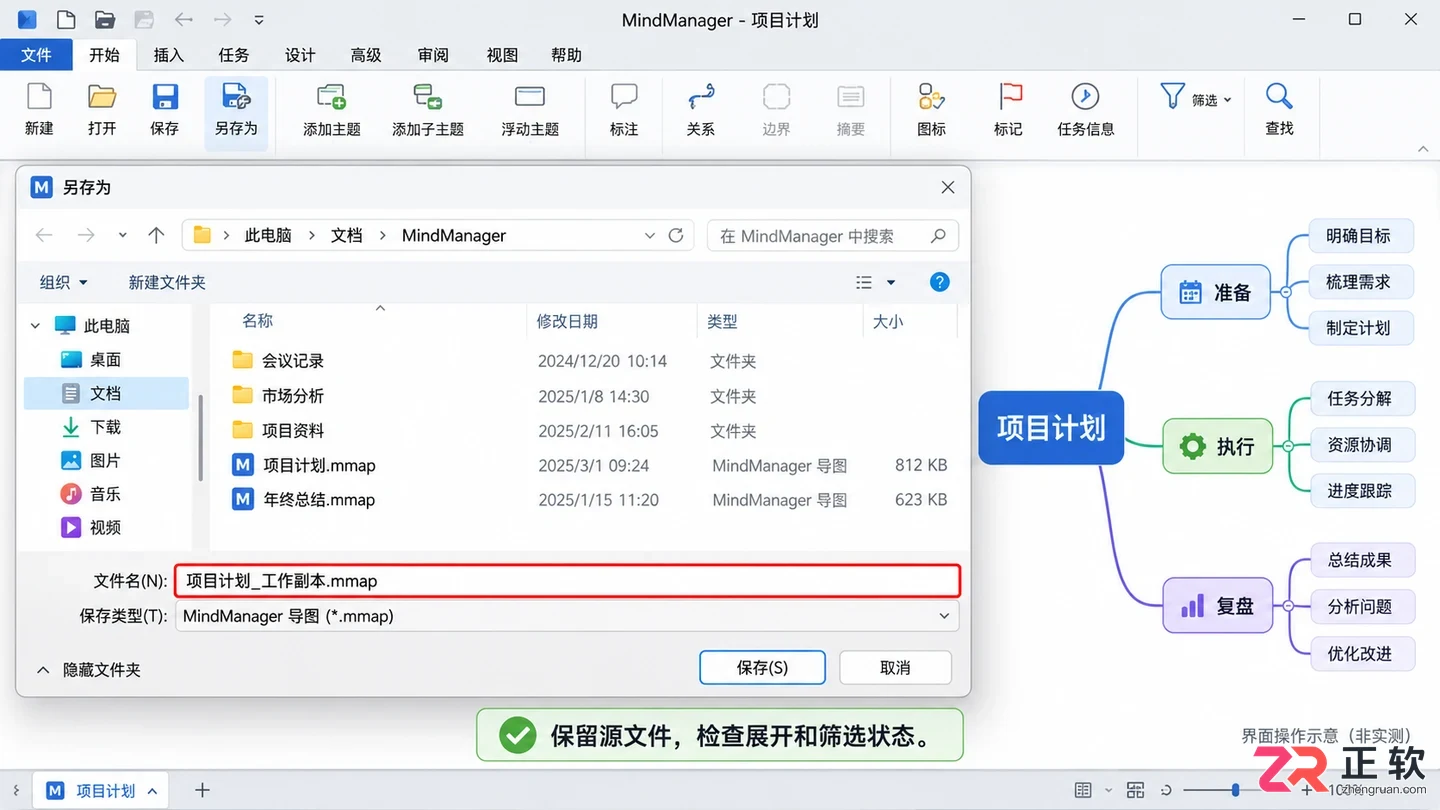Click the 添加主题 add topic icon

pos(331,97)
